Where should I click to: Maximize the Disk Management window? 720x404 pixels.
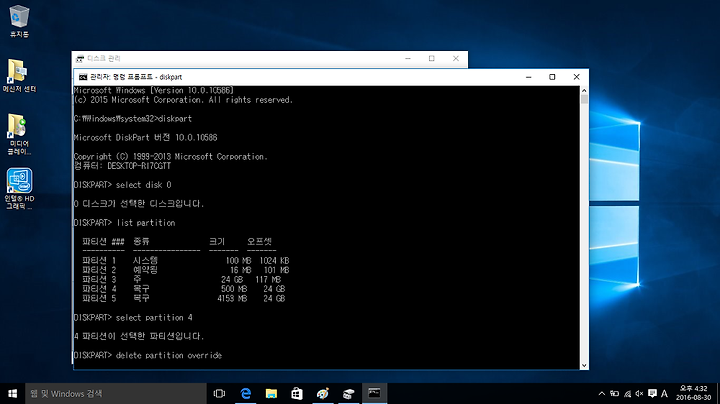pos(432,59)
